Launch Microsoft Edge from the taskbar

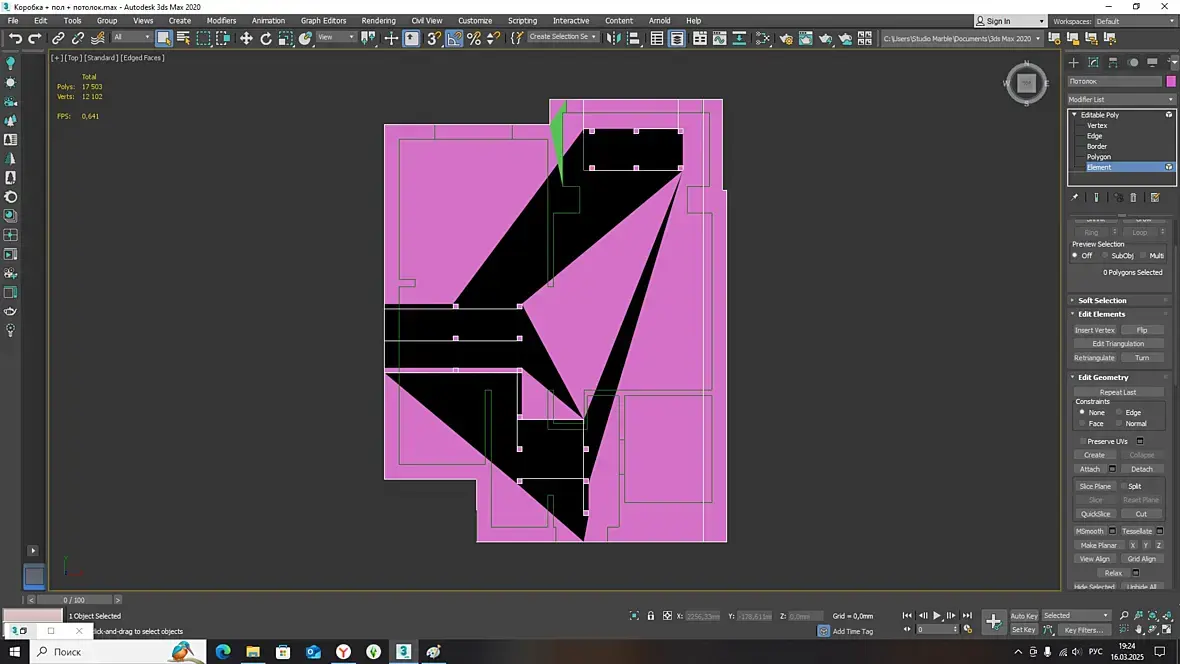223,652
